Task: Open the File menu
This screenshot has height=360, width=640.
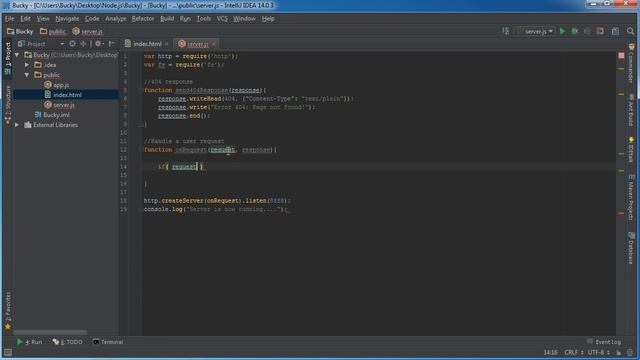Action: pos(9,19)
